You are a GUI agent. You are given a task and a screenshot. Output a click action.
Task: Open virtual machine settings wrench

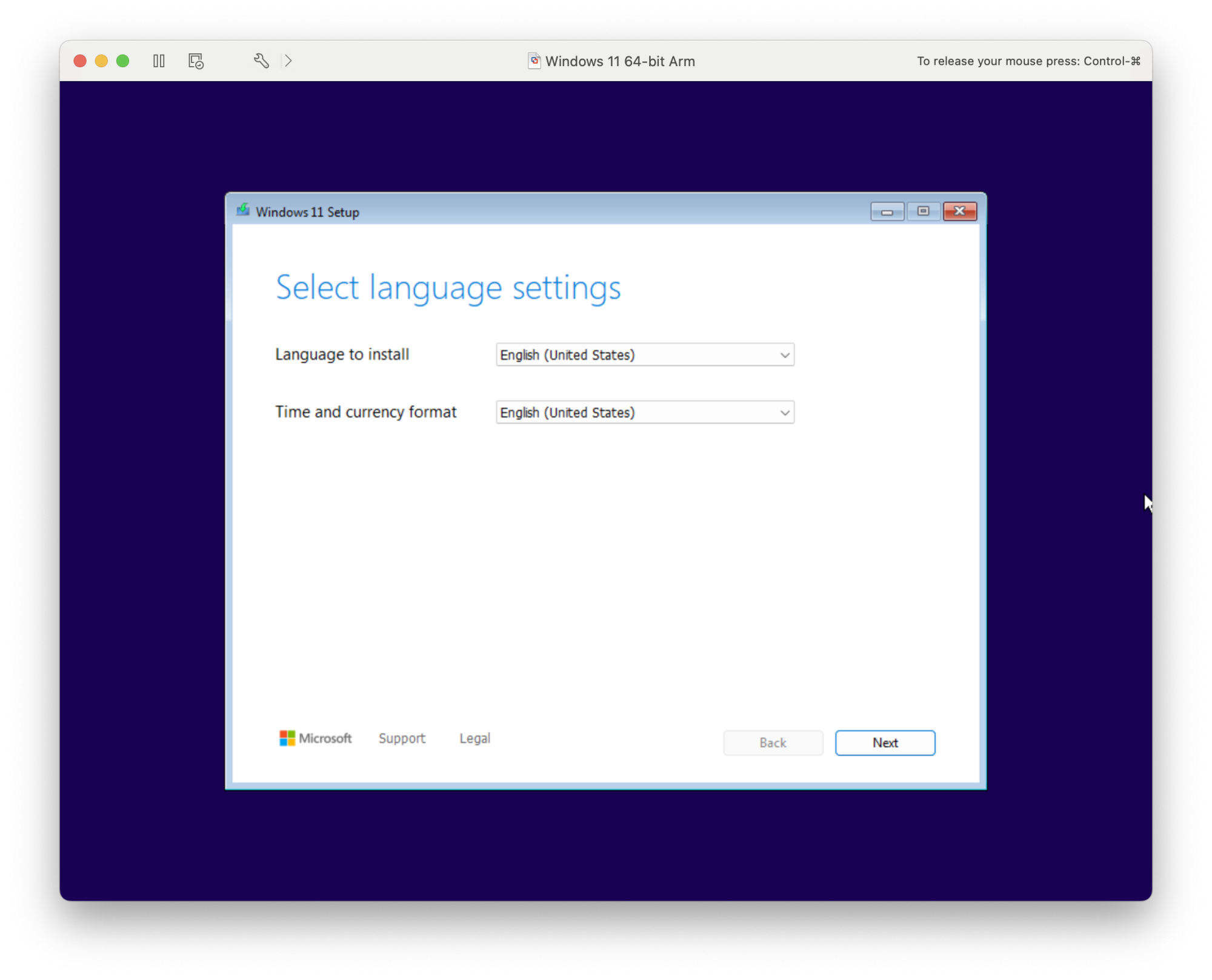click(261, 61)
